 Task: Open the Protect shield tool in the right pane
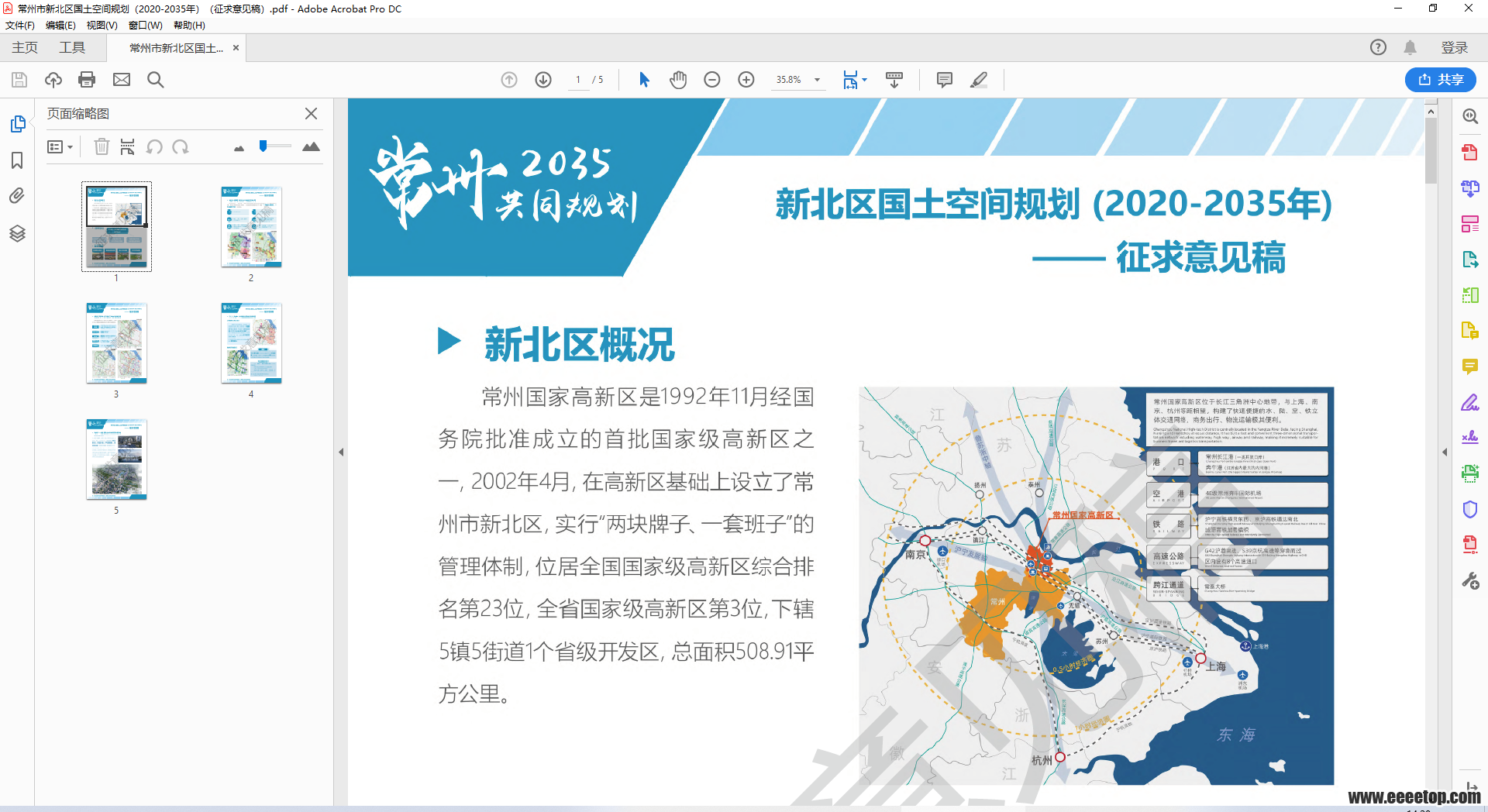tap(1470, 509)
